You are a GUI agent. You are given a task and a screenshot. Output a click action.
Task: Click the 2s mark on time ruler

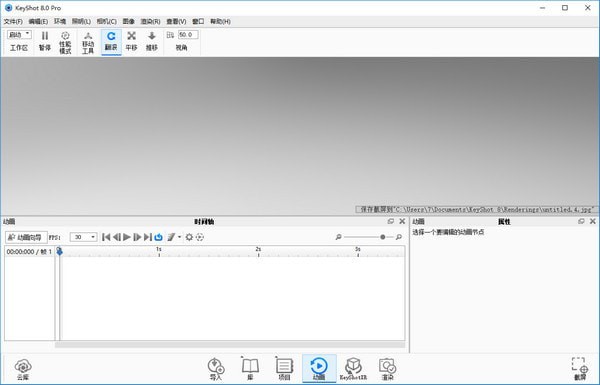click(x=258, y=250)
